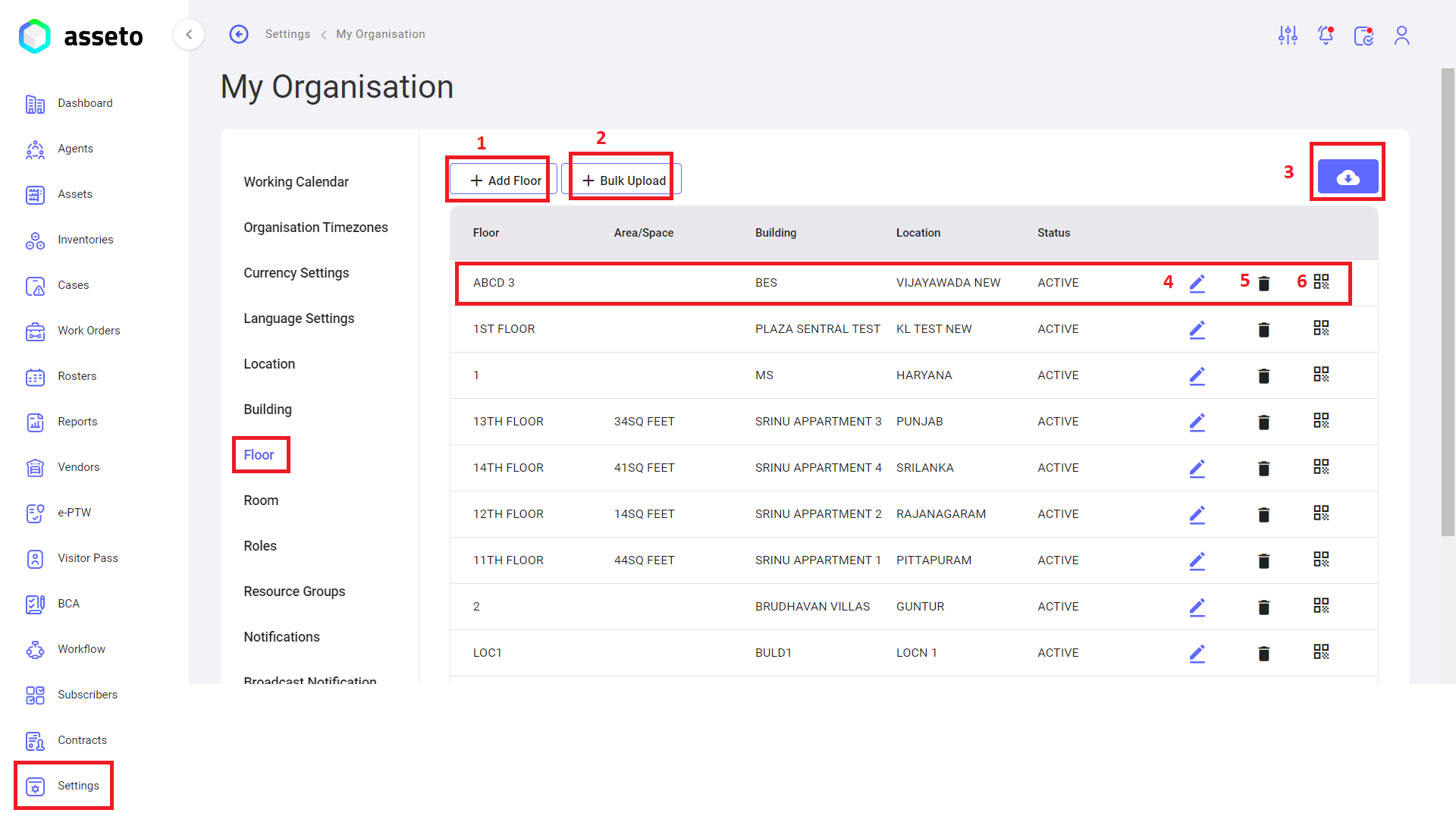Delete the ABCD 3 floor

(x=1264, y=284)
